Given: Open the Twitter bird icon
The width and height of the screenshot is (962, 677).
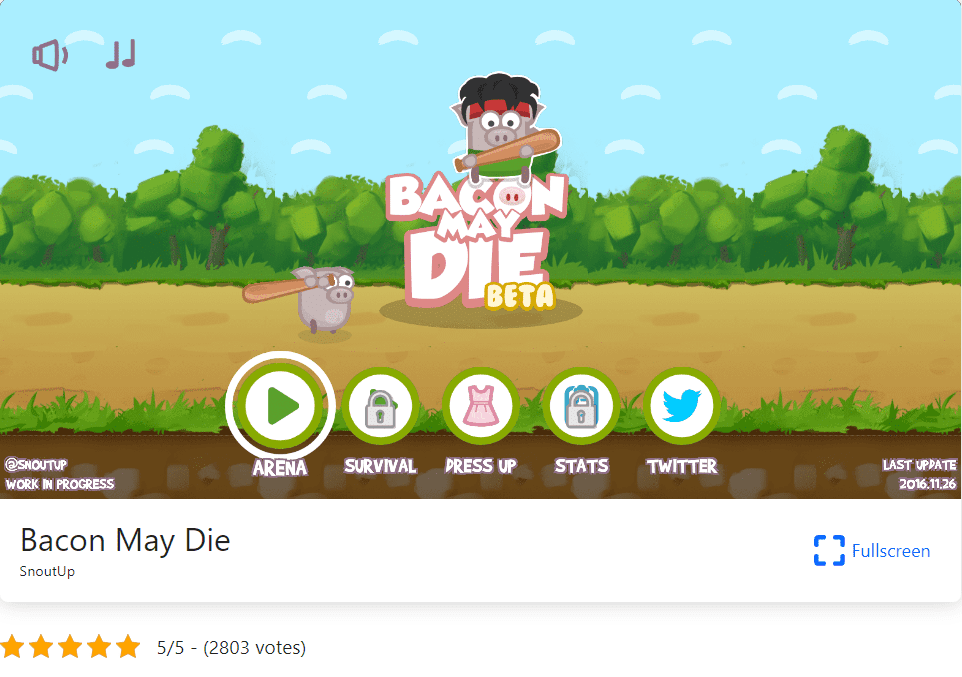Looking at the screenshot, I should point(682,406).
